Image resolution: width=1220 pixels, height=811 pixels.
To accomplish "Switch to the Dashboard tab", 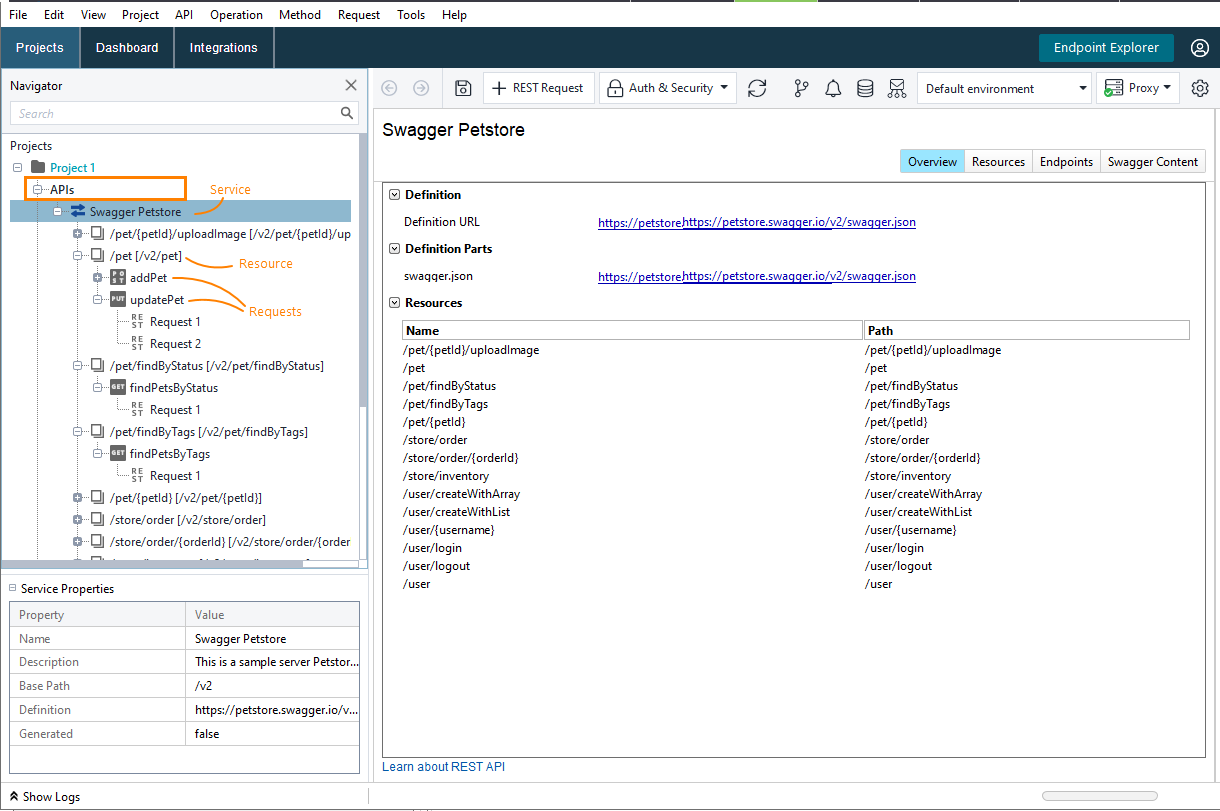I will coord(127,48).
